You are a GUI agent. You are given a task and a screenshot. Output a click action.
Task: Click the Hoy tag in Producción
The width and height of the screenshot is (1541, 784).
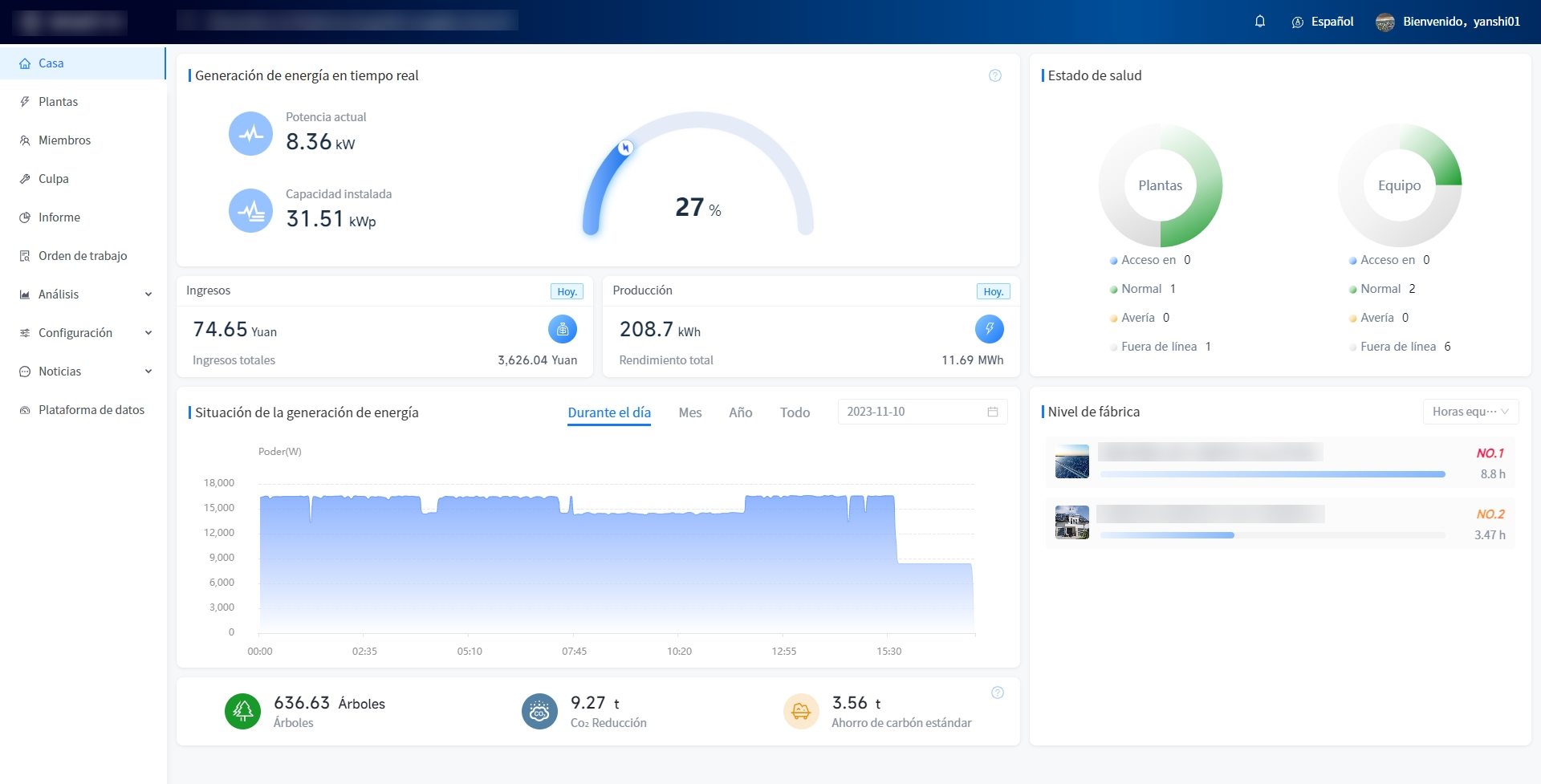tap(994, 292)
